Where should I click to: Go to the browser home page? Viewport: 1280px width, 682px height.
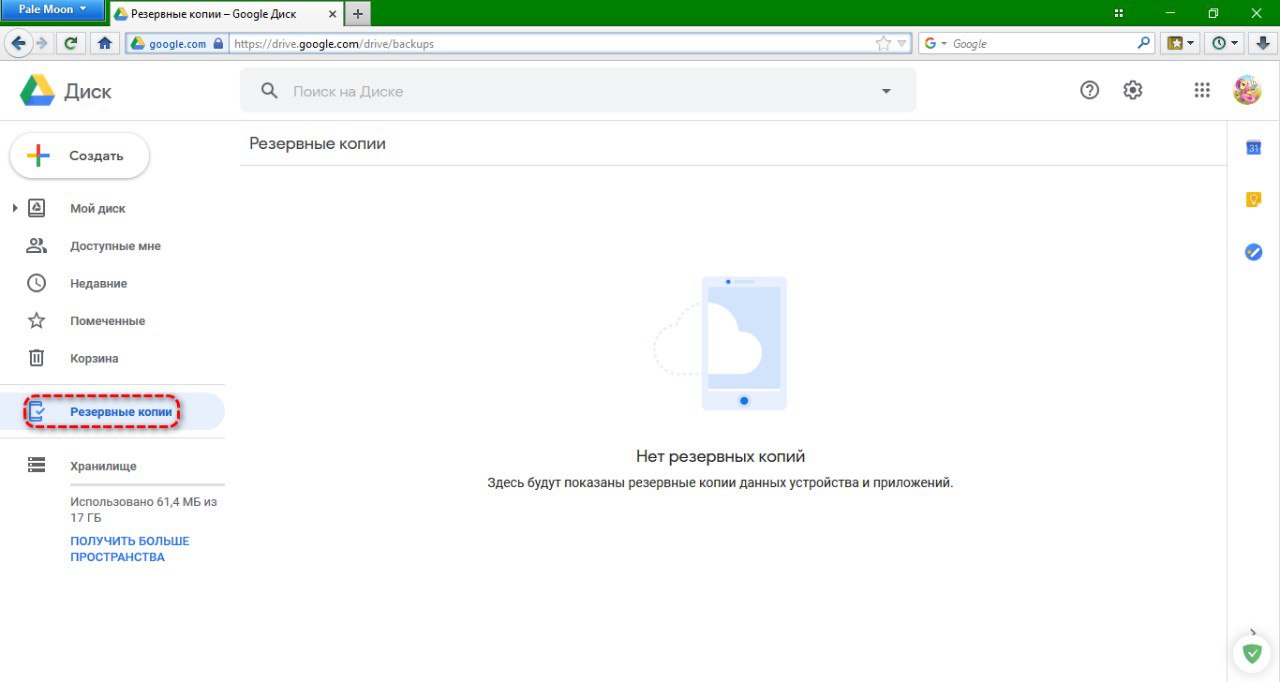[x=104, y=43]
